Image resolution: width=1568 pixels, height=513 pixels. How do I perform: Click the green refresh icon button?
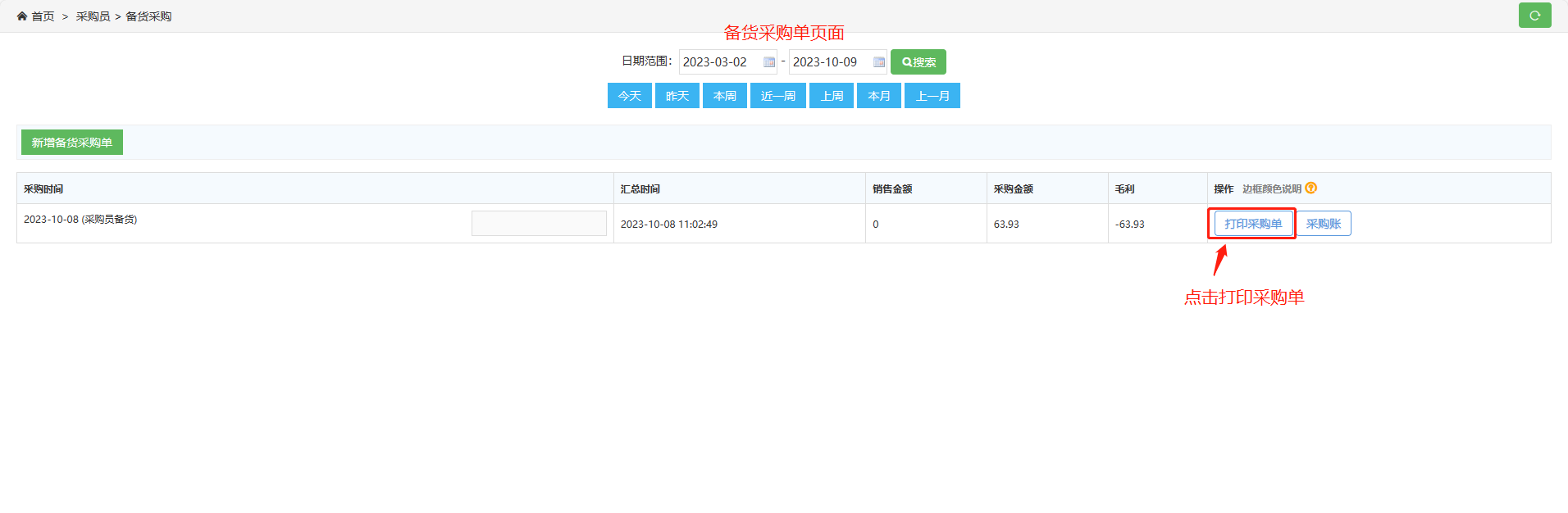(1534, 16)
